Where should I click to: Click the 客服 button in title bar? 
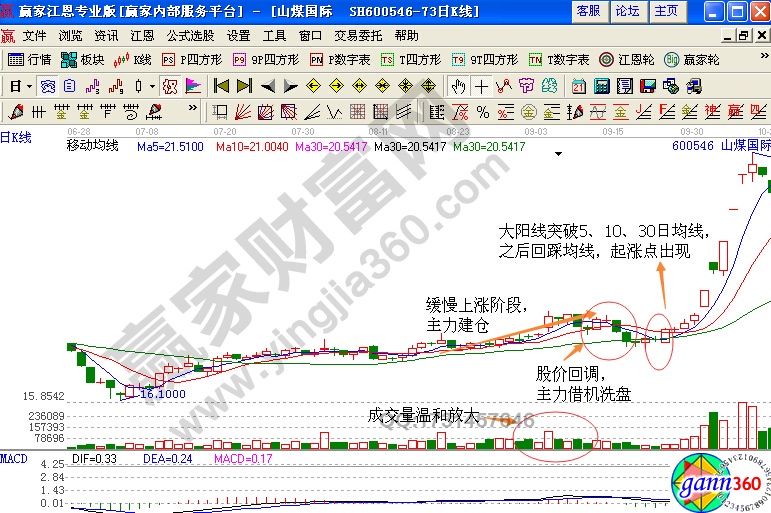[588, 11]
